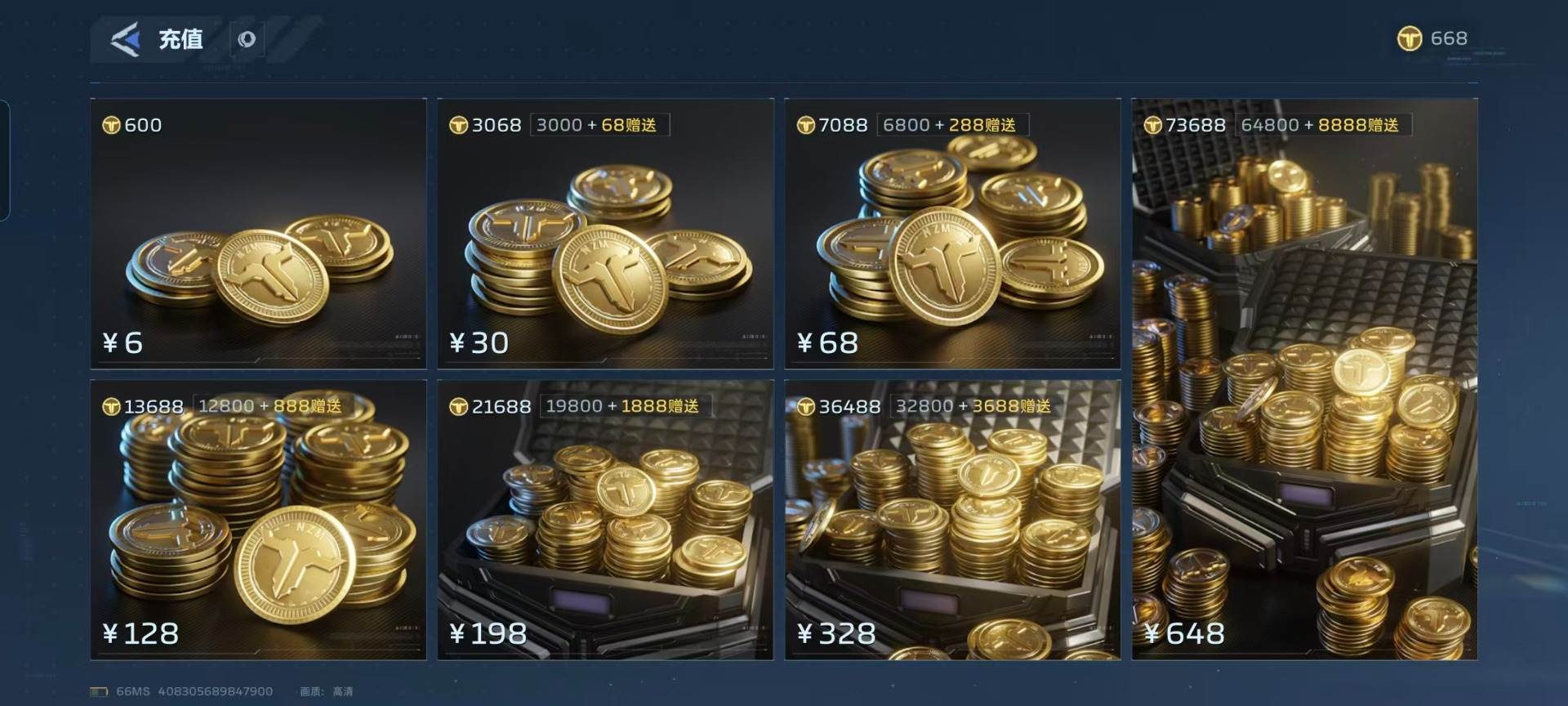View the 12800+888 bonus label

coord(269,406)
